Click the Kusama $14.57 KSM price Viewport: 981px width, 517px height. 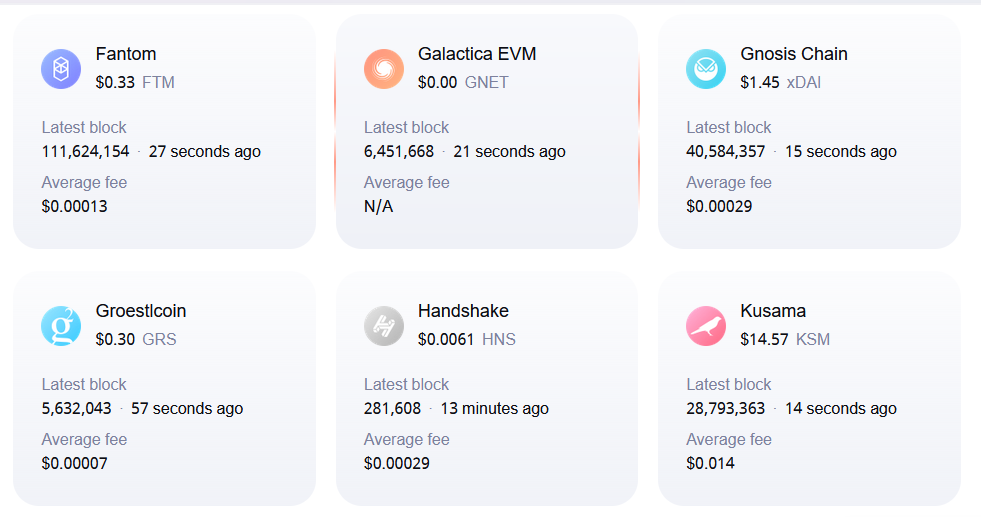point(785,340)
